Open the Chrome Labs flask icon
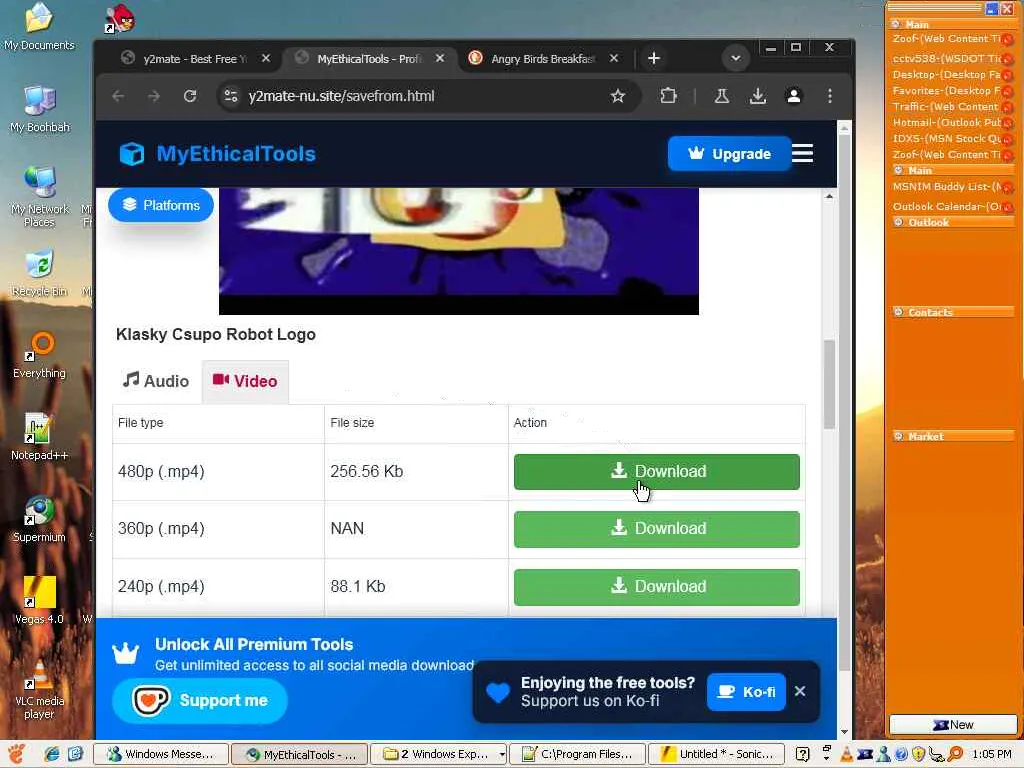The image size is (1024, 768). (722, 97)
